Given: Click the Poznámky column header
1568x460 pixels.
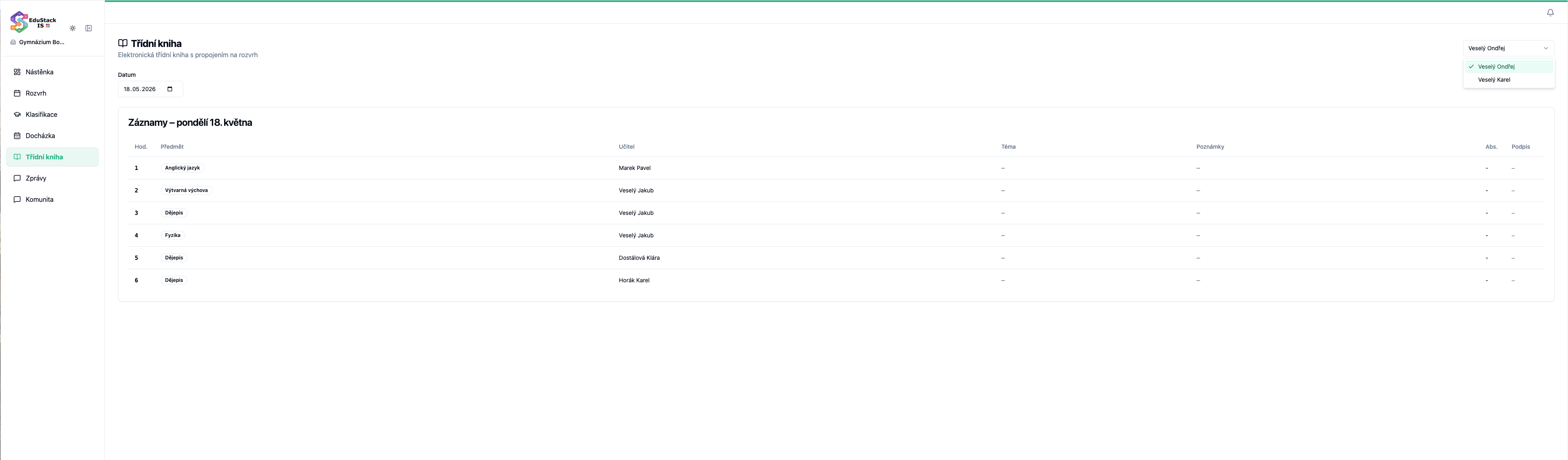Looking at the screenshot, I should tap(1210, 147).
